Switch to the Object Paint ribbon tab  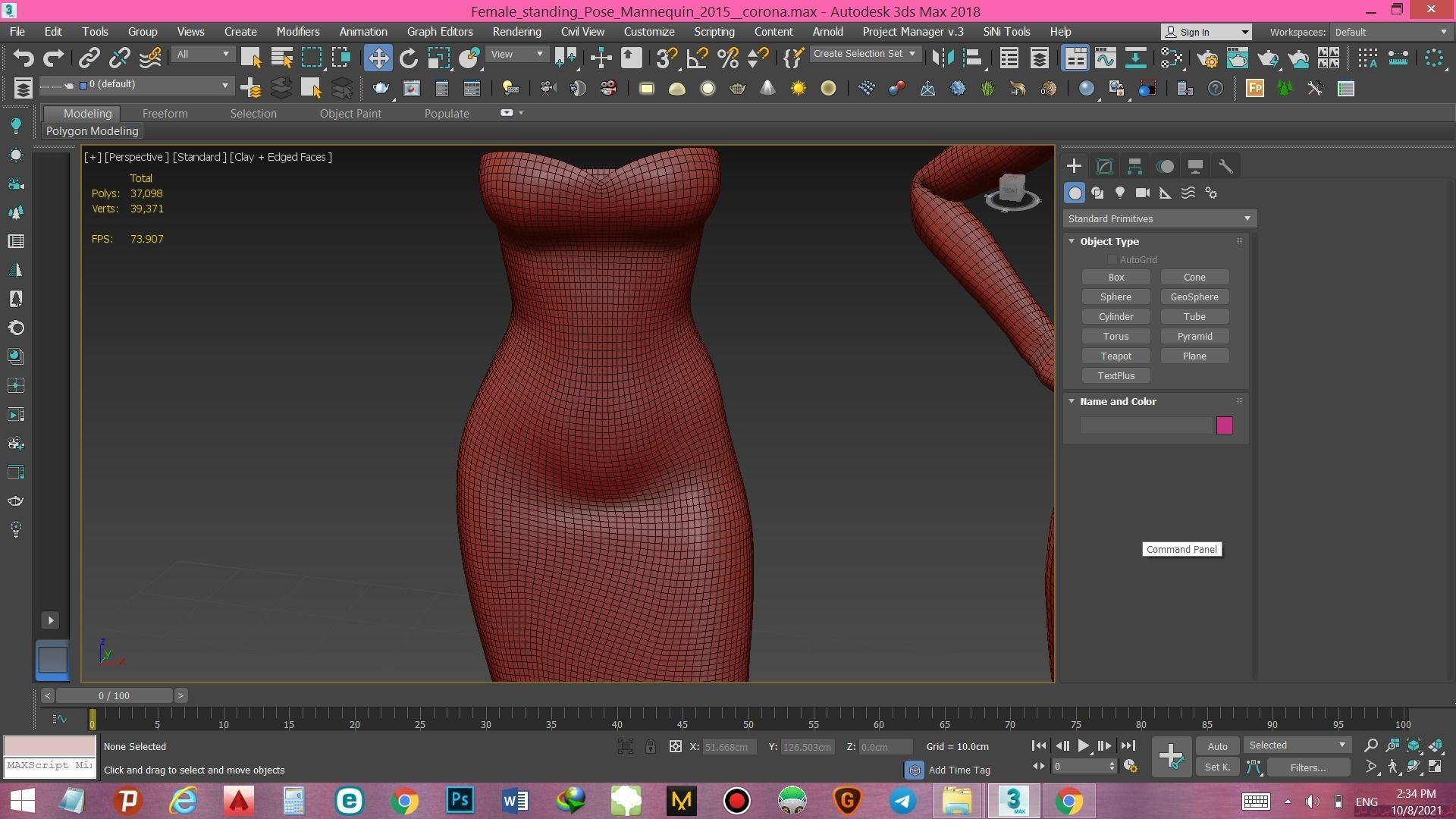pos(350,113)
